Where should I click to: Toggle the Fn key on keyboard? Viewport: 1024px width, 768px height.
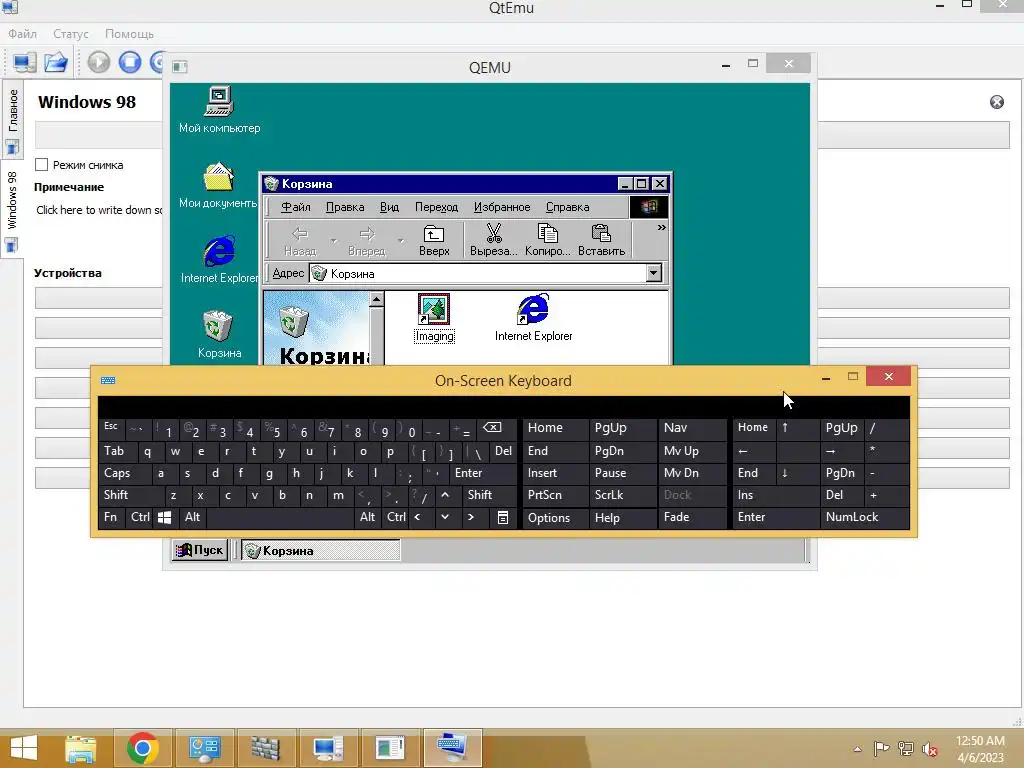111,517
